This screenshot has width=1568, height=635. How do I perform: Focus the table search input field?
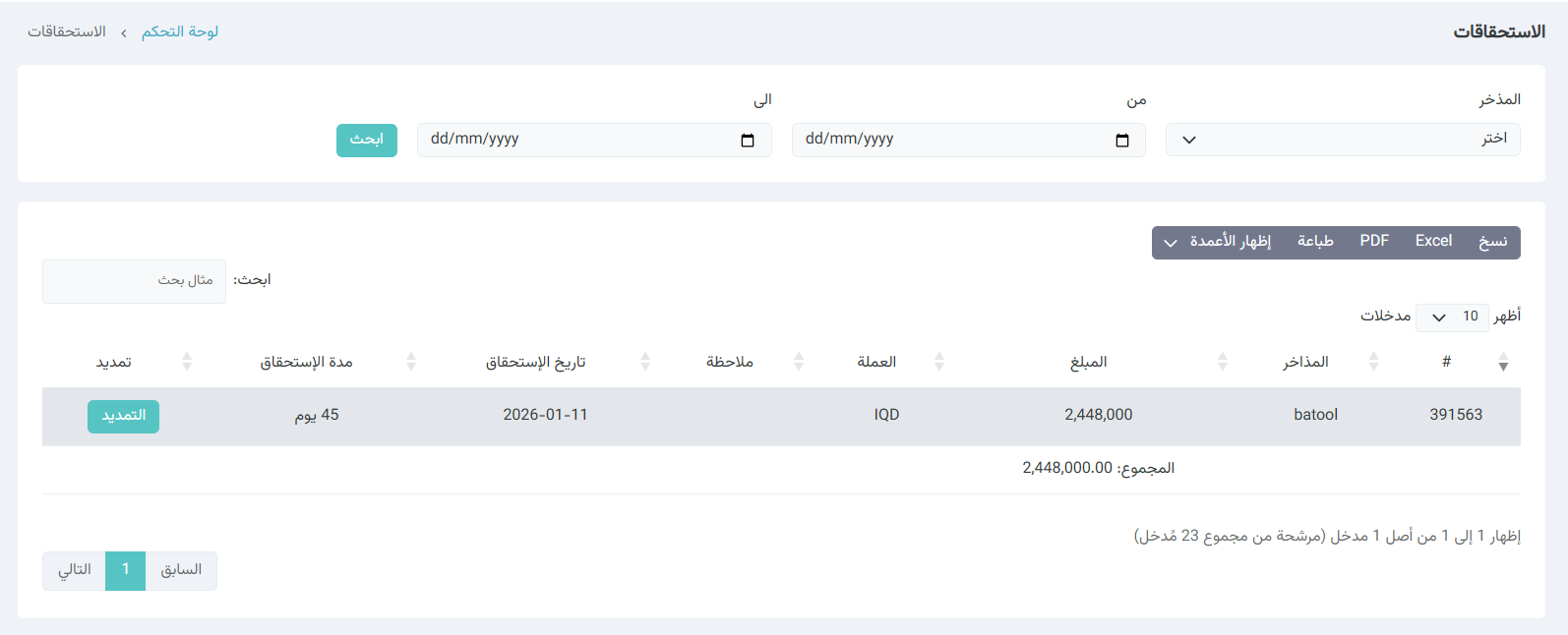point(134,281)
